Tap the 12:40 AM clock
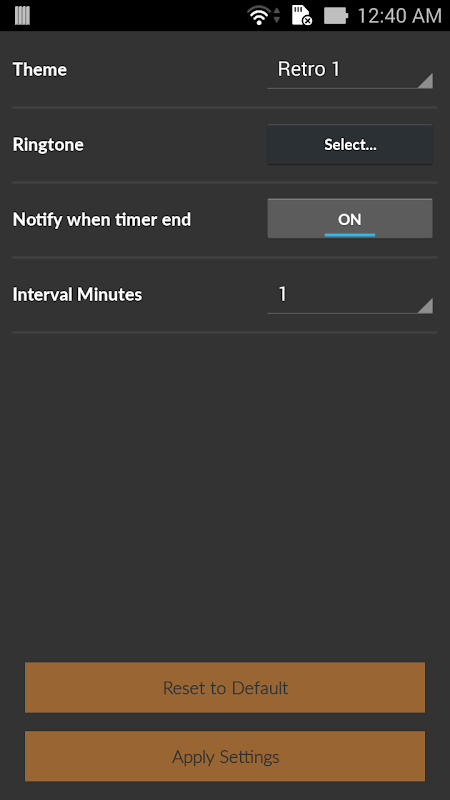The height and width of the screenshot is (800, 450). pyautogui.click(x=399, y=15)
